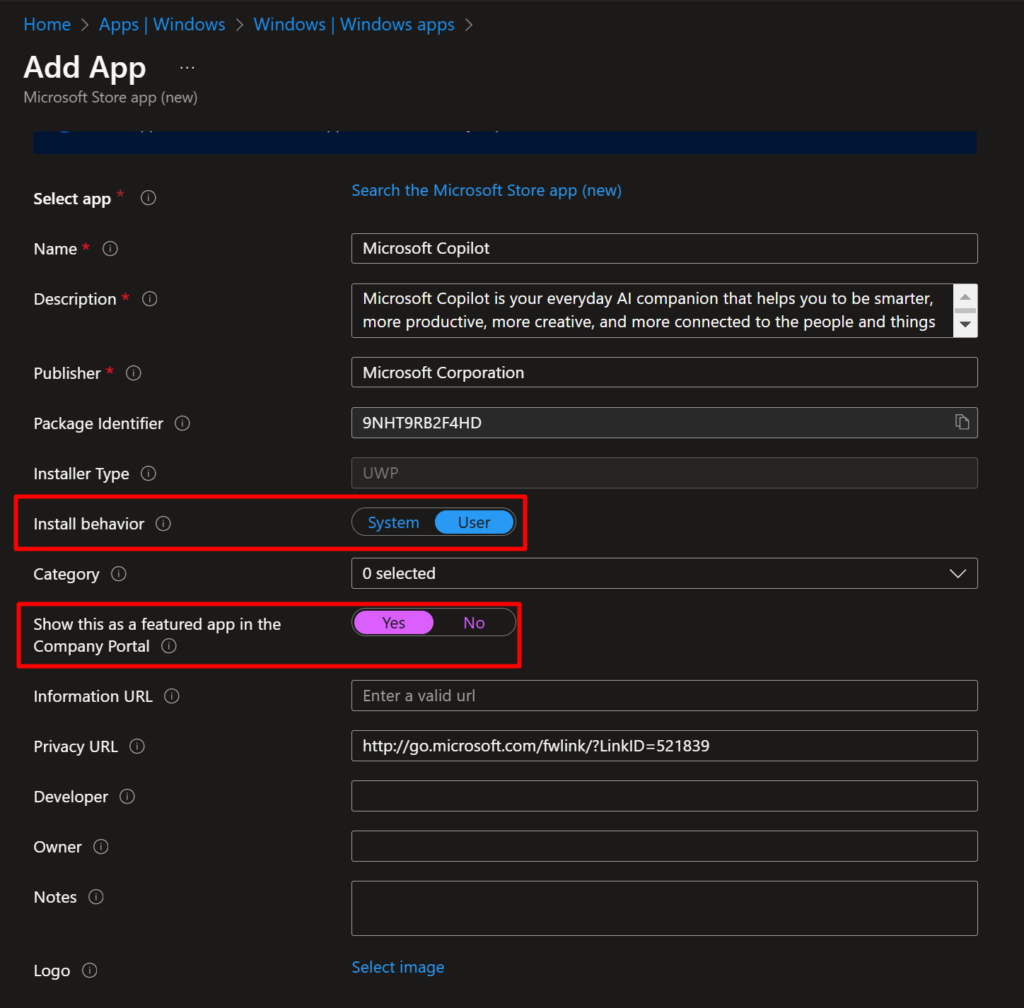Screen dimensions: 1024x1008
Task: Click into the Description text box
Action: (652, 311)
